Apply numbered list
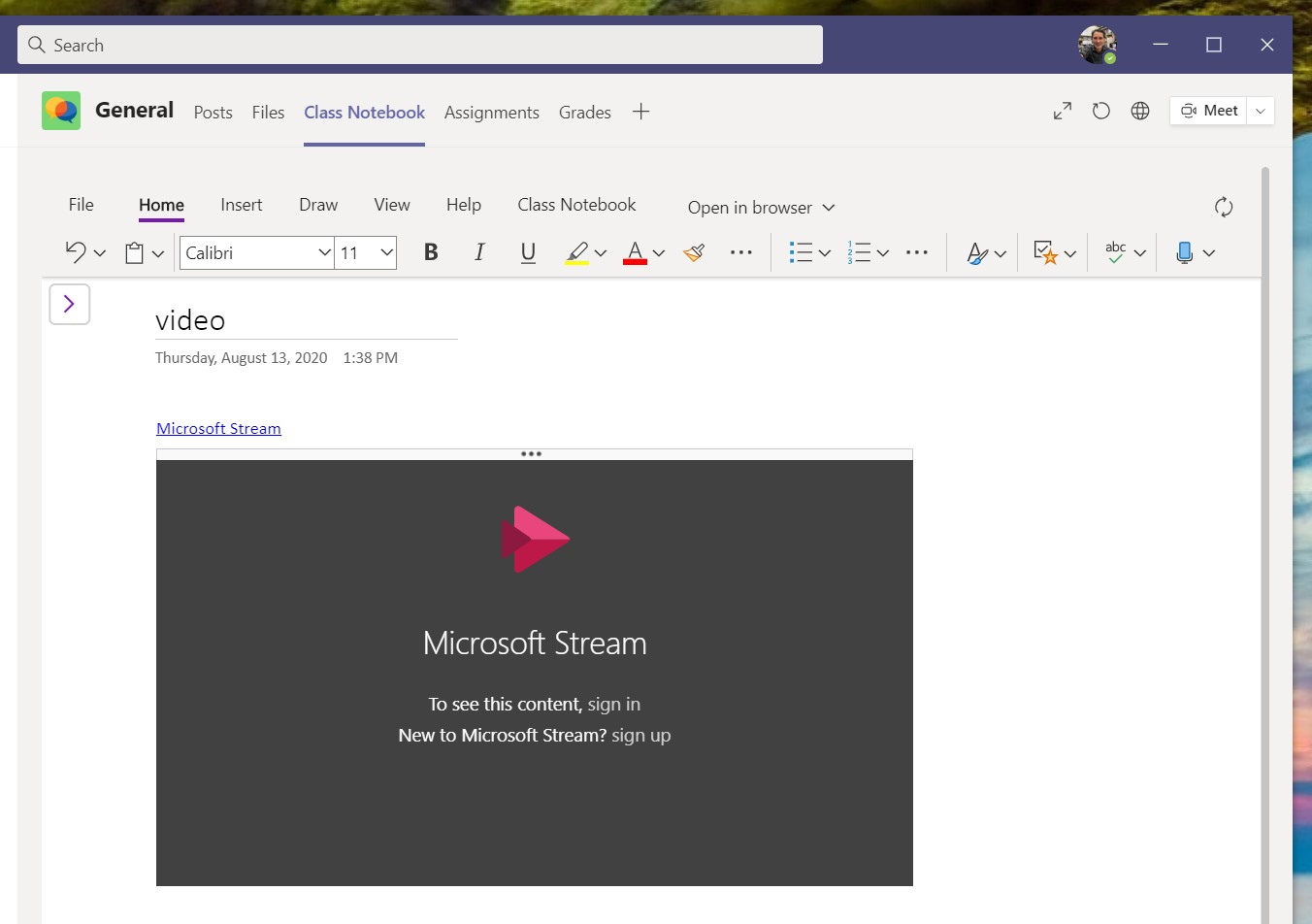Image resolution: width=1312 pixels, height=924 pixels. pos(859,252)
